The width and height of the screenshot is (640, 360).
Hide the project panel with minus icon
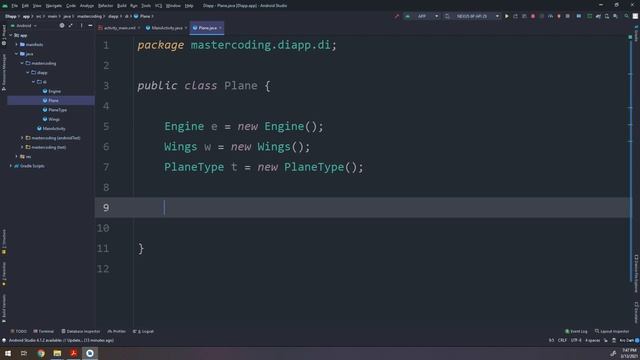point(90,25)
